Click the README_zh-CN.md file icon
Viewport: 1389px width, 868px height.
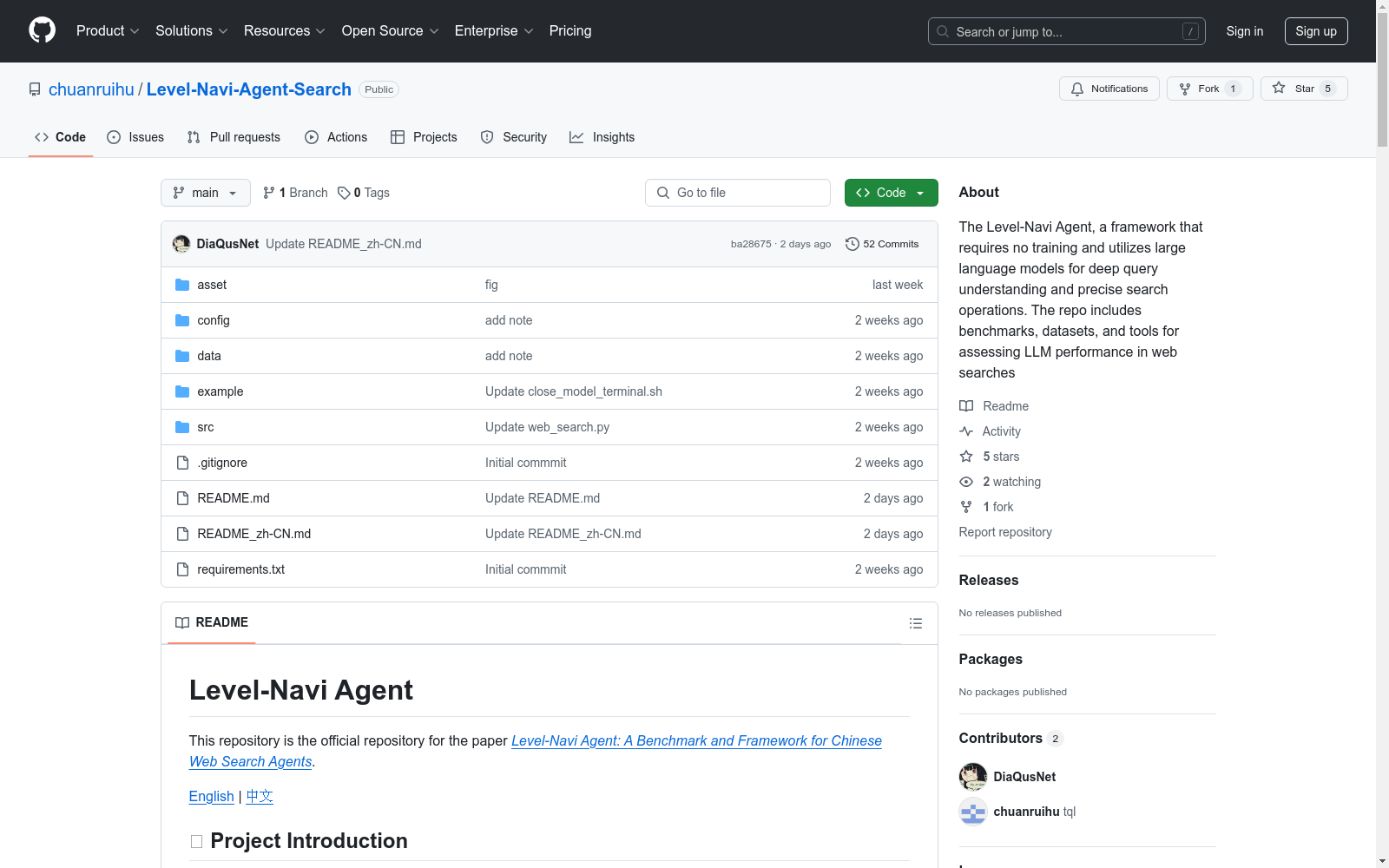pos(182,534)
